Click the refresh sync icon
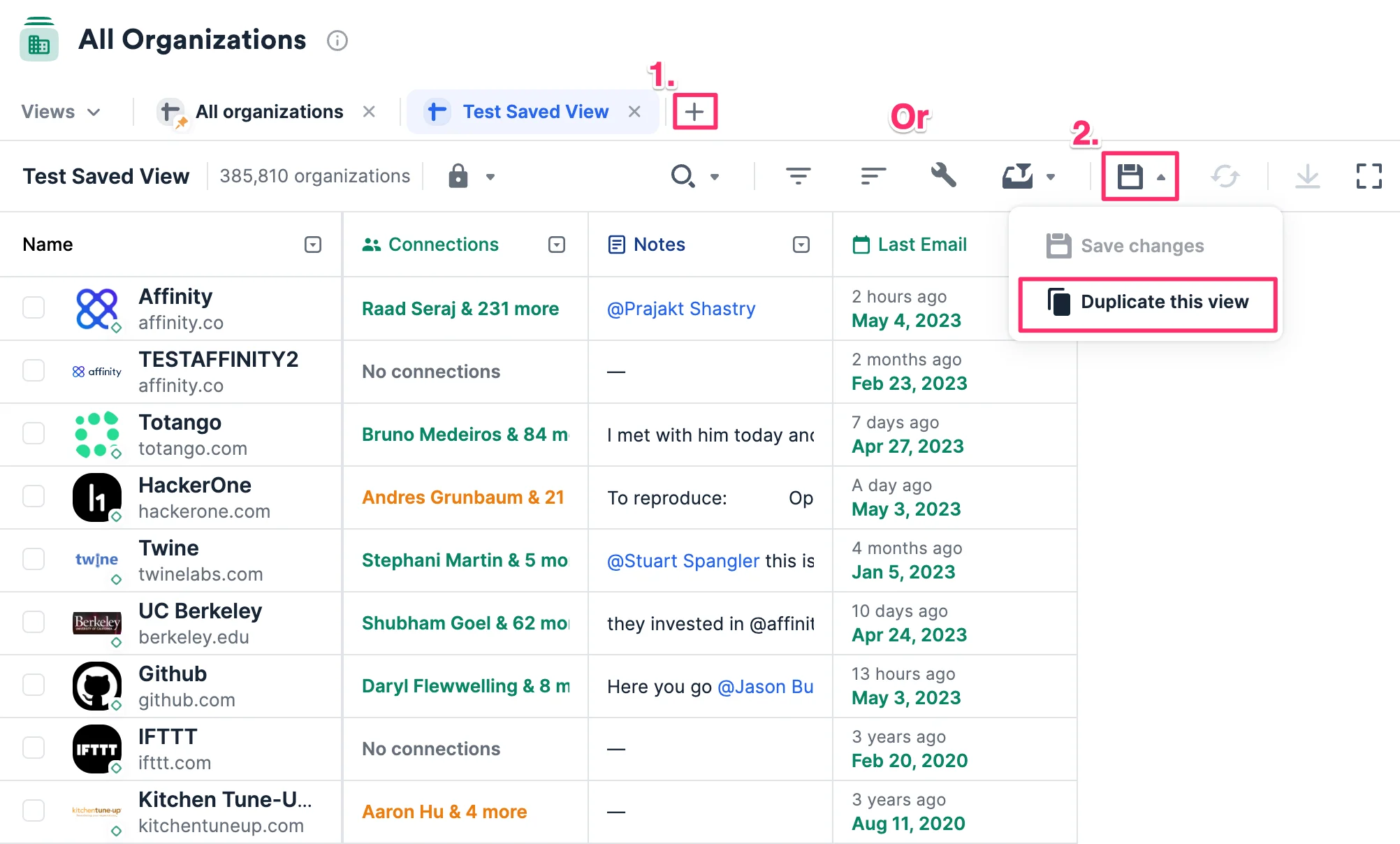Image resolution: width=1400 pixels, height=844 pixels. point(1225,176)
